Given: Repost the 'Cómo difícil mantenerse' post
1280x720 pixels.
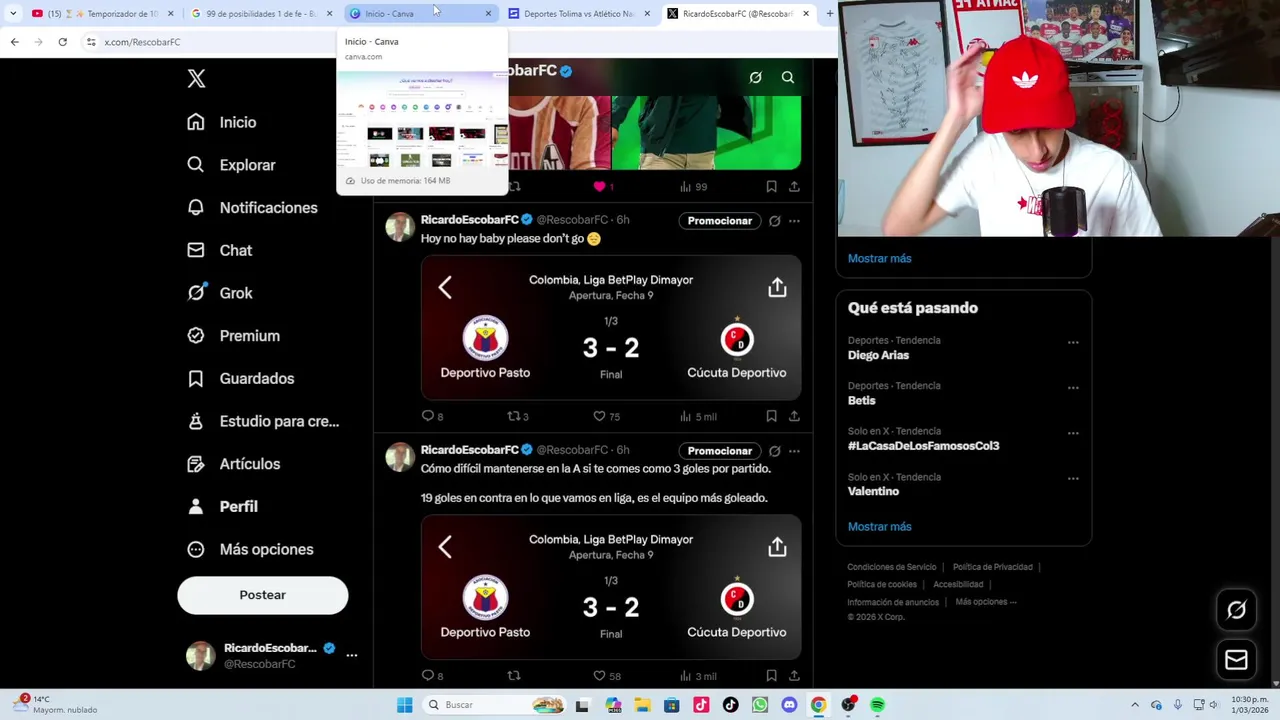Looking at the screenshot, I should (x=514, y=676).
